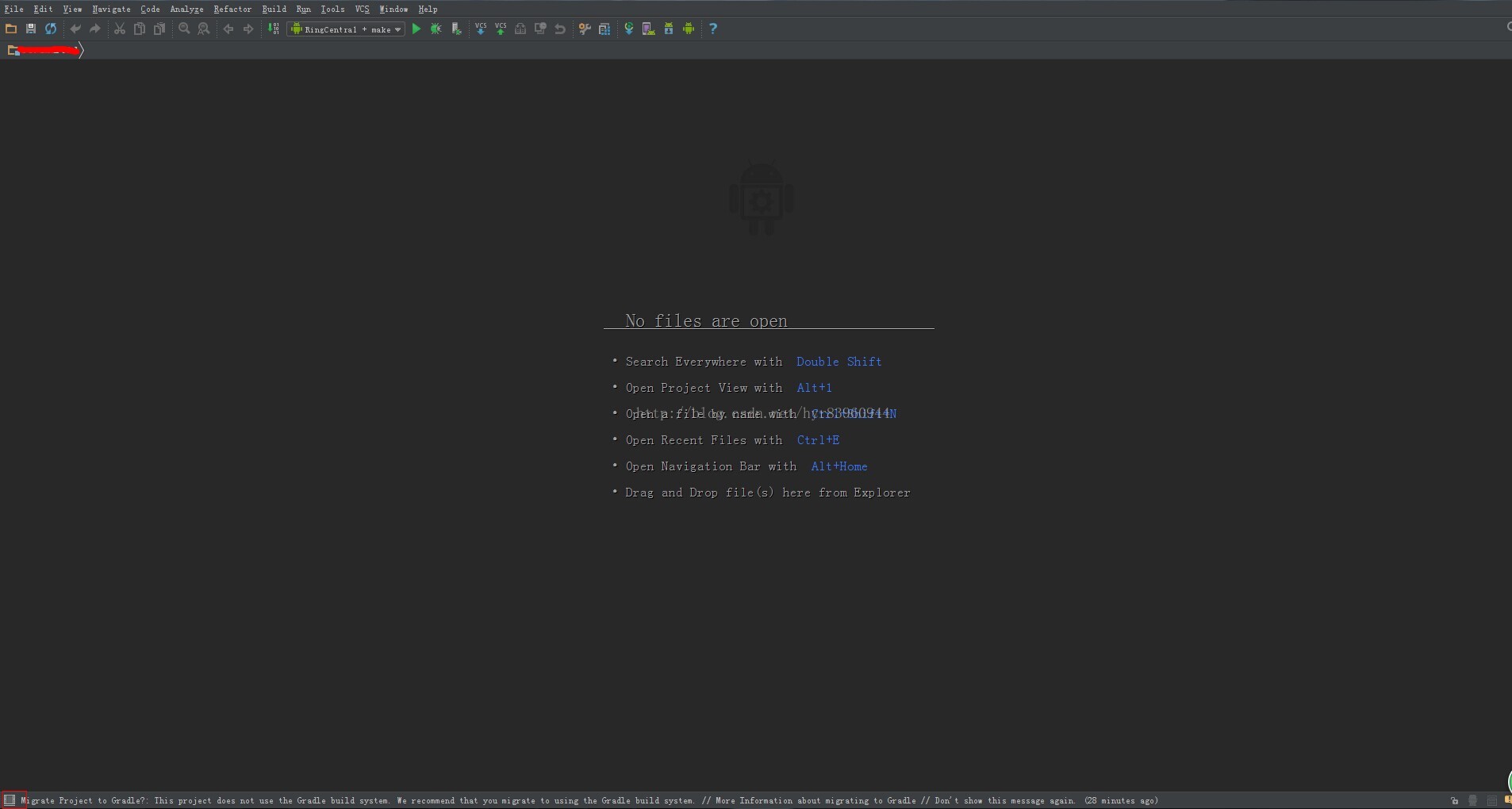Redo the action from the toolbar
Viewport: 1512px width, 809px height.
pos(95,29)
